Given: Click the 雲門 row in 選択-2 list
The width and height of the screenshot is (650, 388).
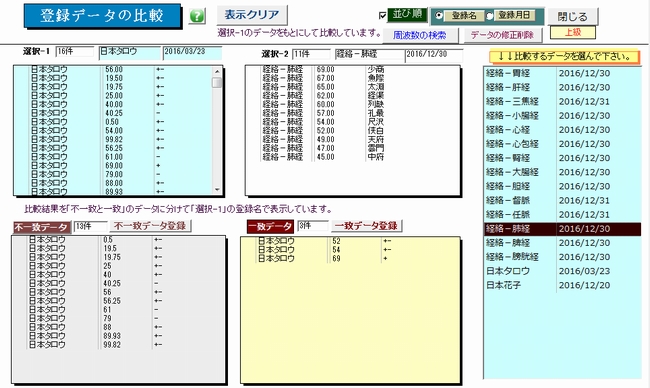Looking at the screenshot, I should pos(352,148).
